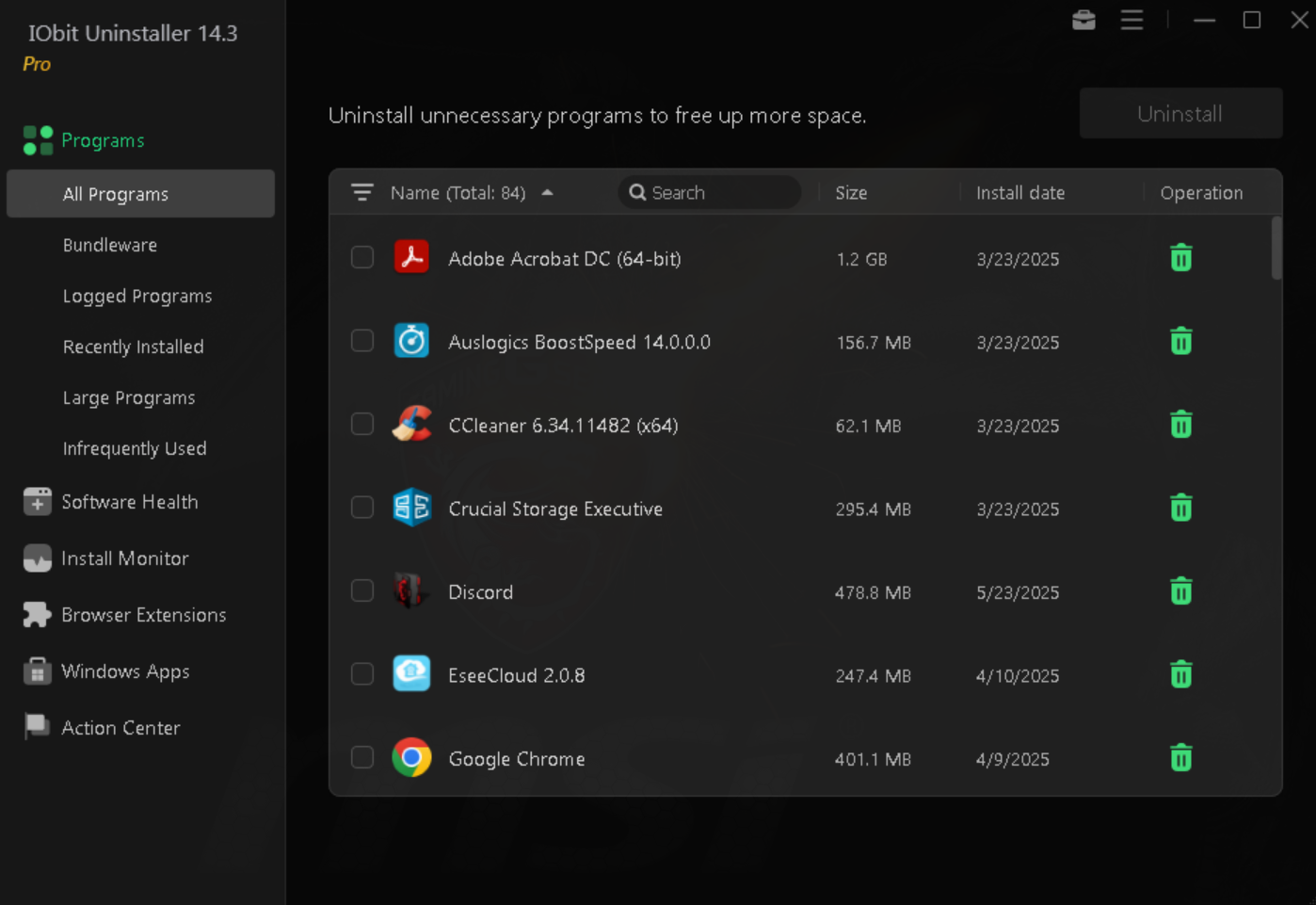This screenshot has width=1316, height=905.
Task: Click trash icon for EseeCloud 2.0.8
Action: click(x=1180, y=674)
